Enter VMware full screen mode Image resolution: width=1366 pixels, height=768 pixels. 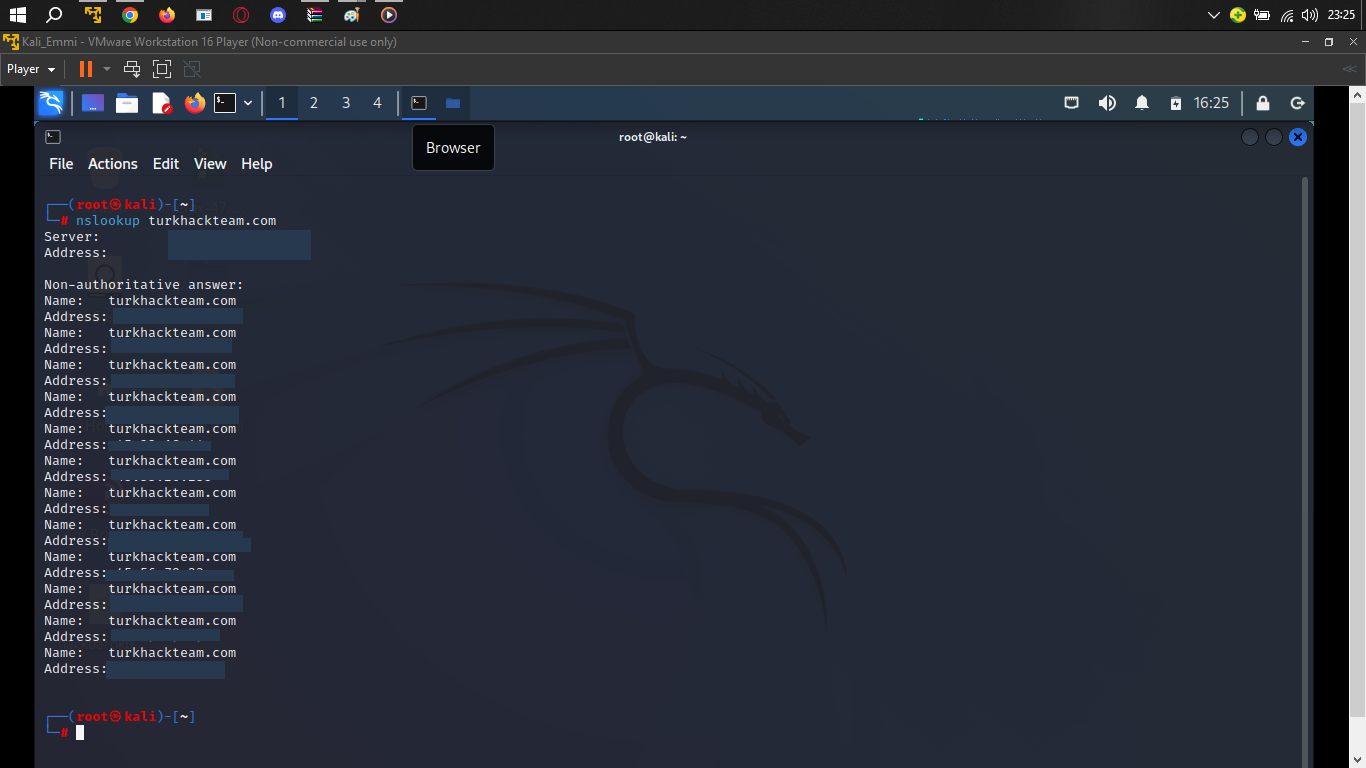click(x=162, y=69)
